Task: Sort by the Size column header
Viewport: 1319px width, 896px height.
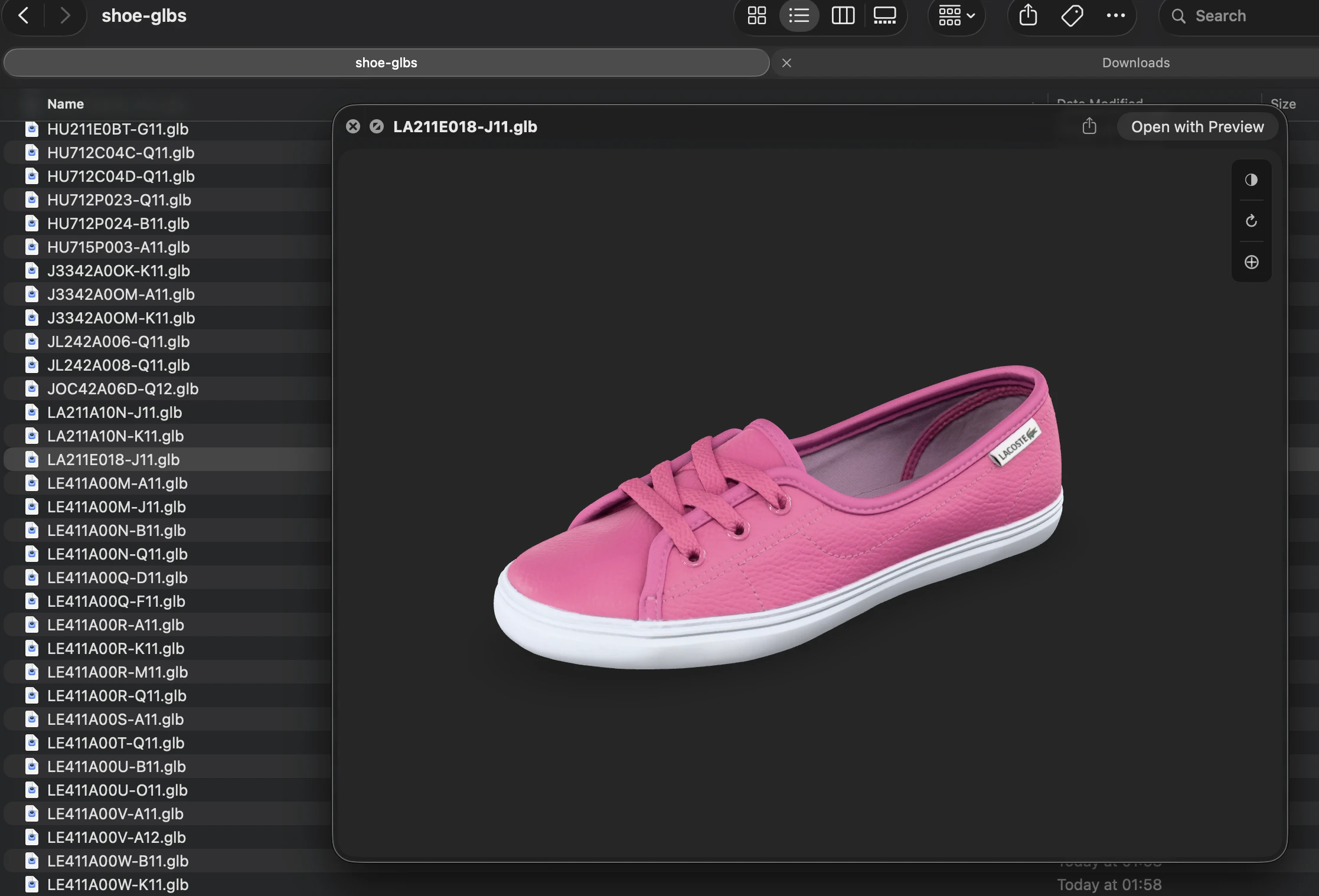Action: coord(1283,104)
